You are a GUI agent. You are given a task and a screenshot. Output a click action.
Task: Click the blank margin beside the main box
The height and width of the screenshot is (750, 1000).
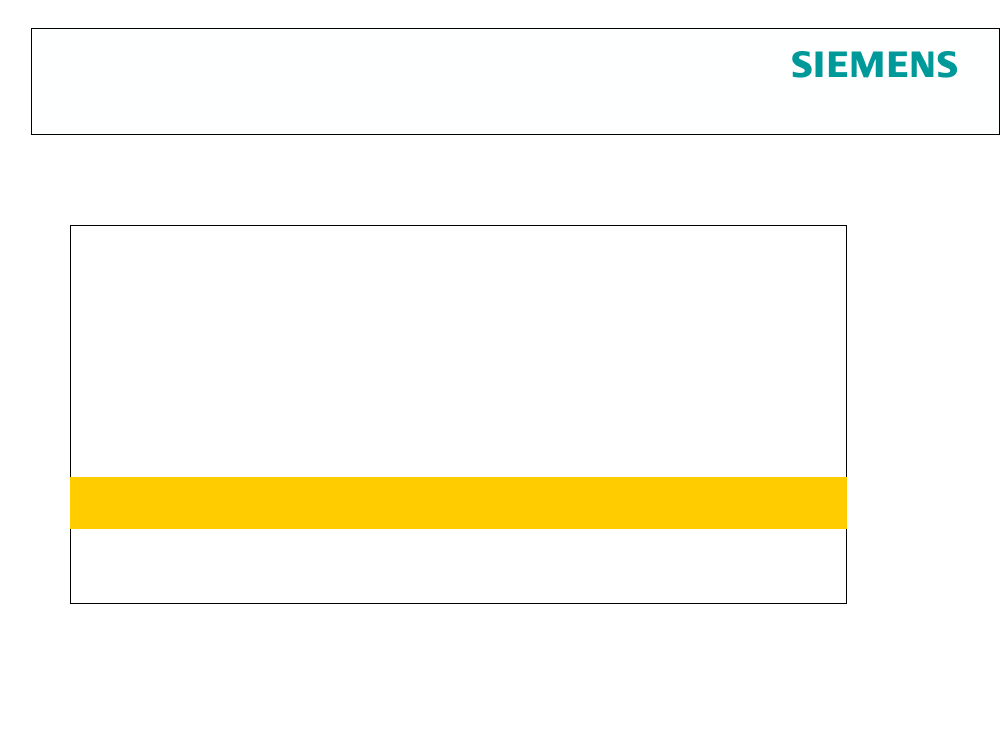click(923, 415)
